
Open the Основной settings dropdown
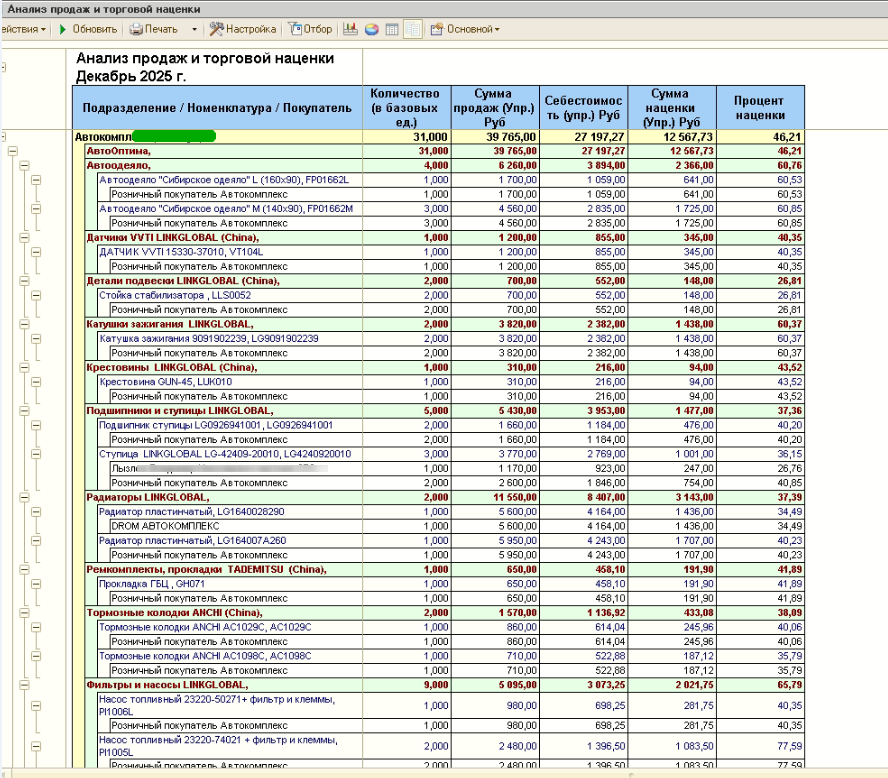point(464,29)
